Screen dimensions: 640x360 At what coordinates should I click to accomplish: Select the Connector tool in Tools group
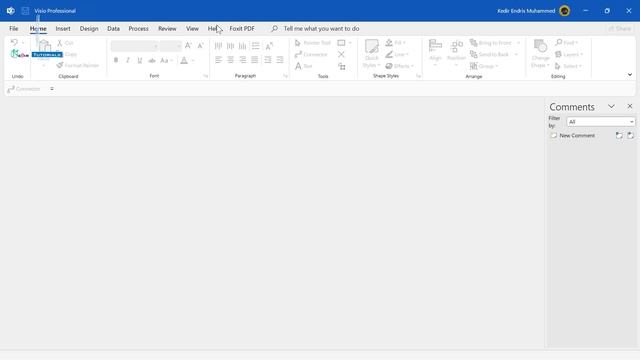point(311,54)
